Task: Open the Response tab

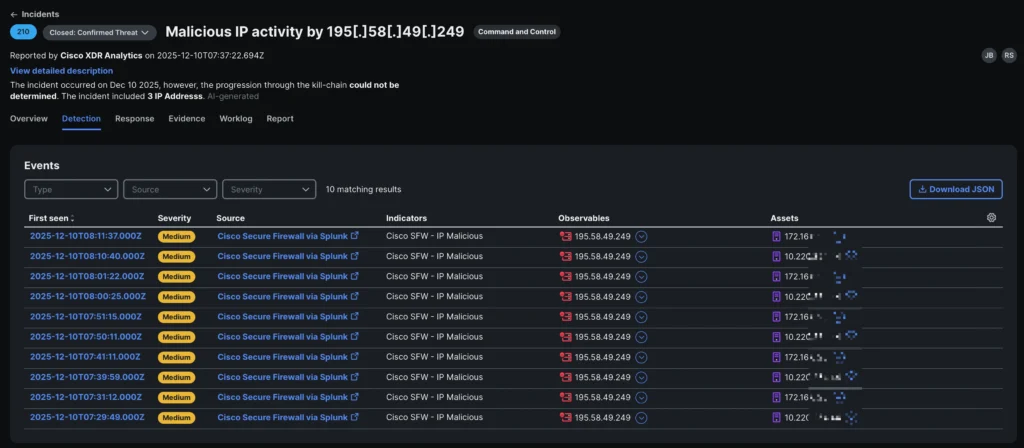Action: click(x=135, y=119)
